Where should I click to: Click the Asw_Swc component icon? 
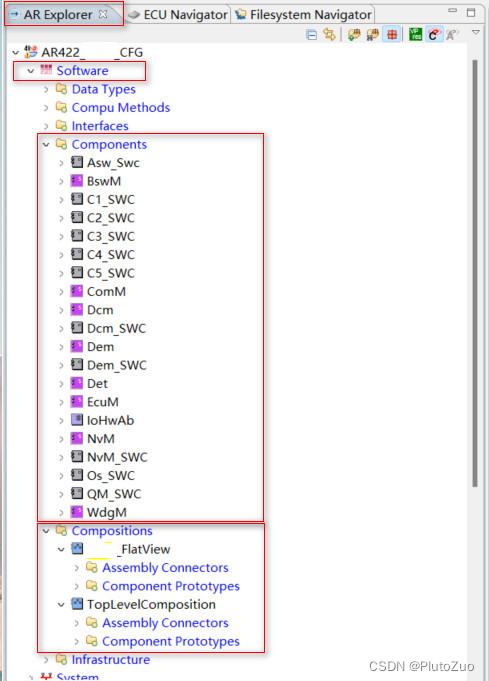[x=77, y=162]
